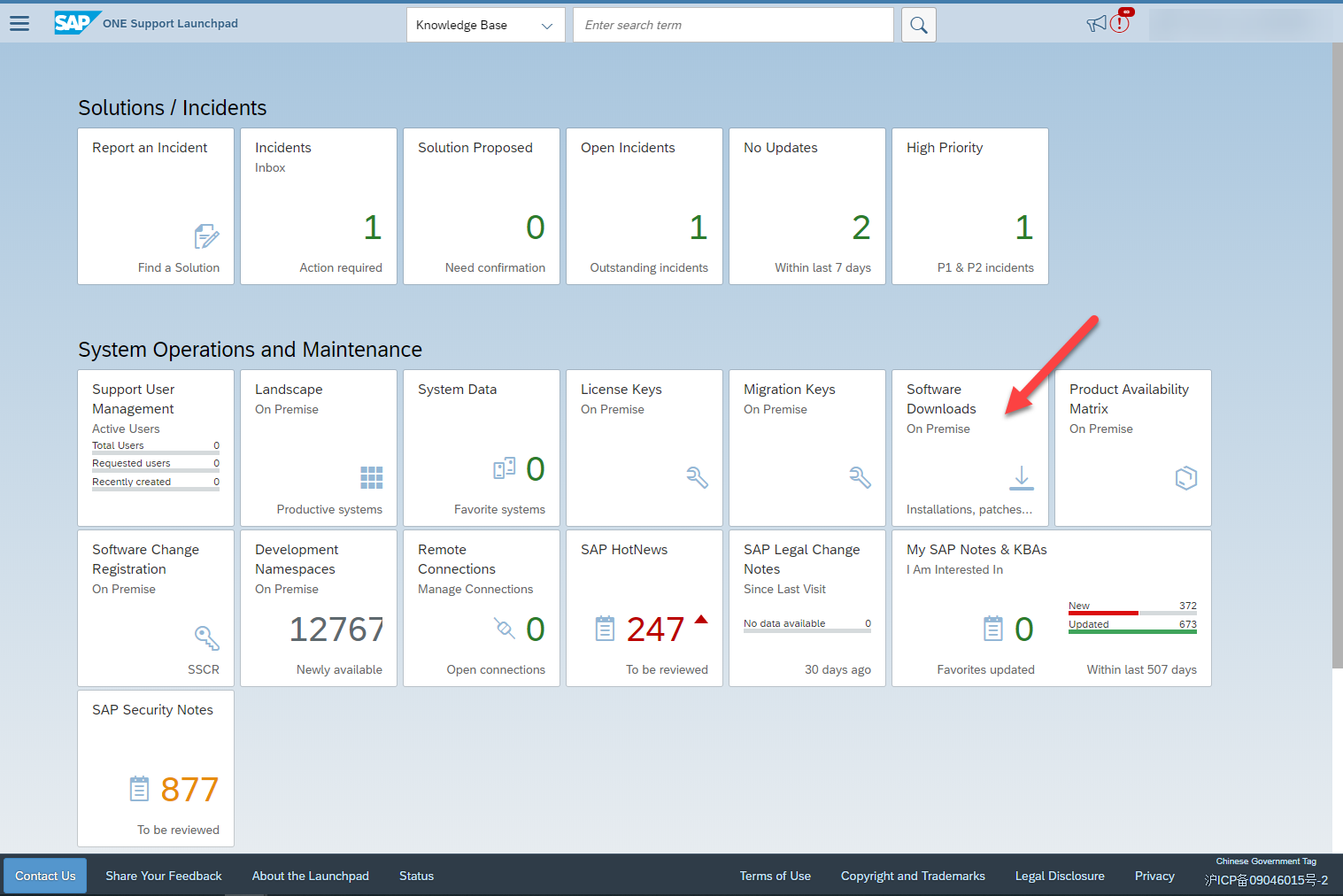Image resolution: width=1343 pixels, height=896 pixels.
Task: Click the Updated notes green progress bar
Action: click(1132, 631)
